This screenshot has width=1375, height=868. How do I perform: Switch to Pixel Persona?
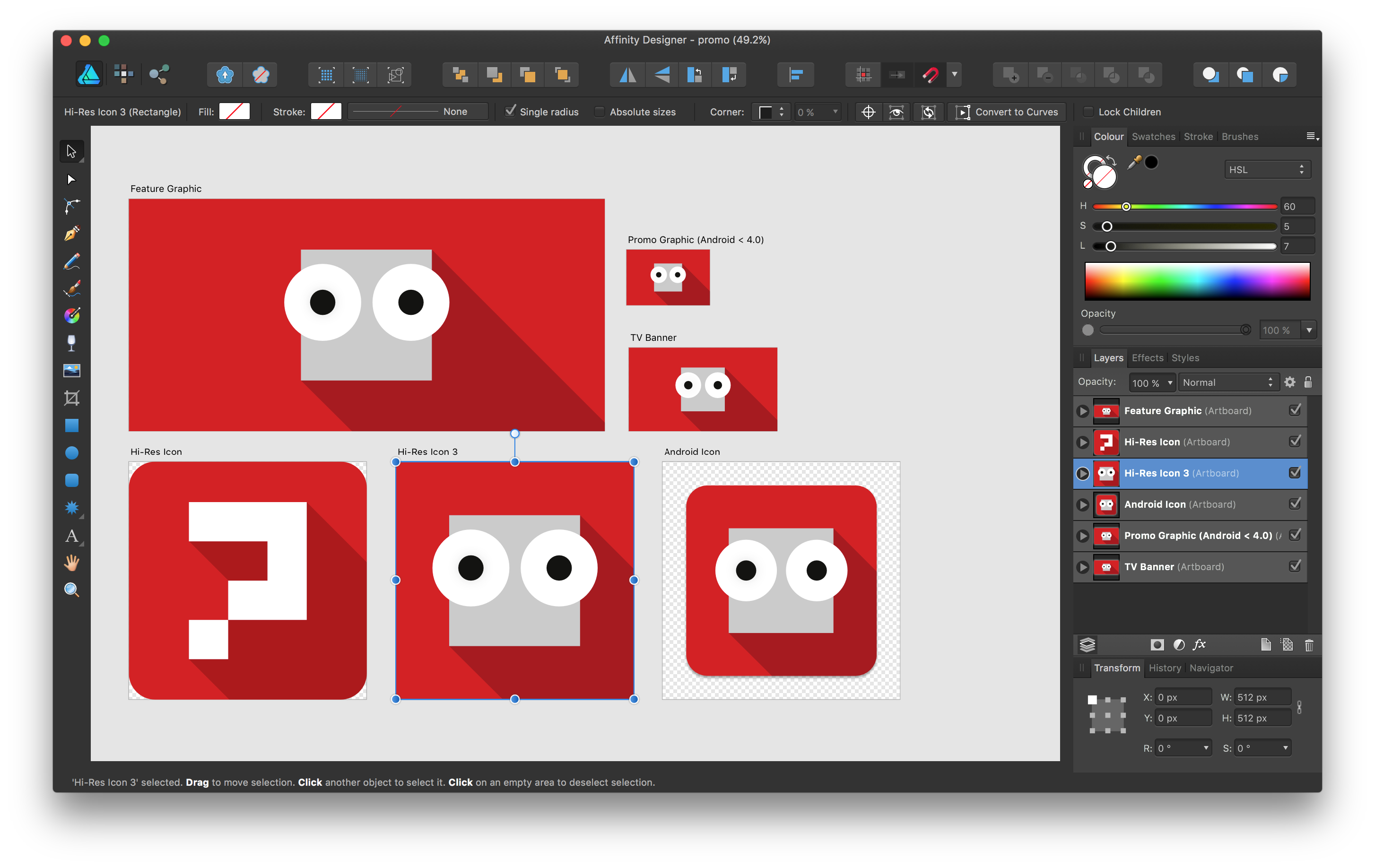click(123, 74)
